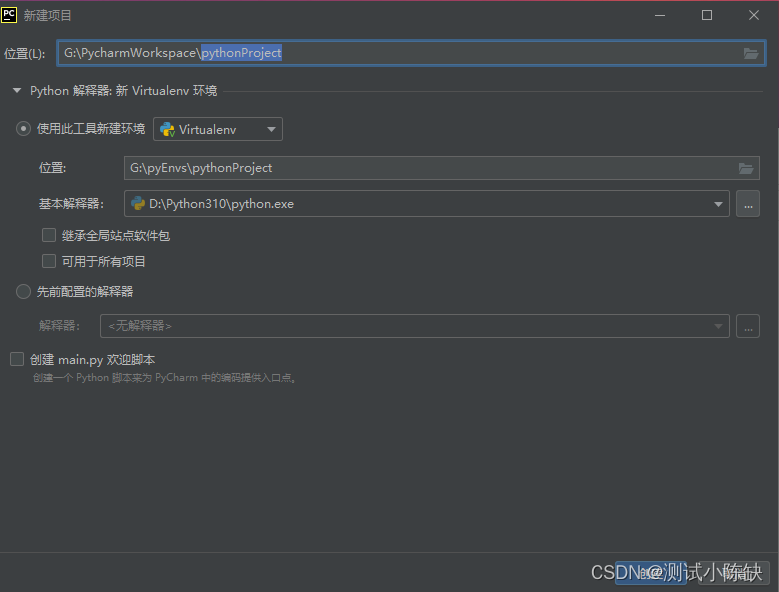Open the Virtualenv tool dropdown
The image size is (779, 592).
pos(218,129)
